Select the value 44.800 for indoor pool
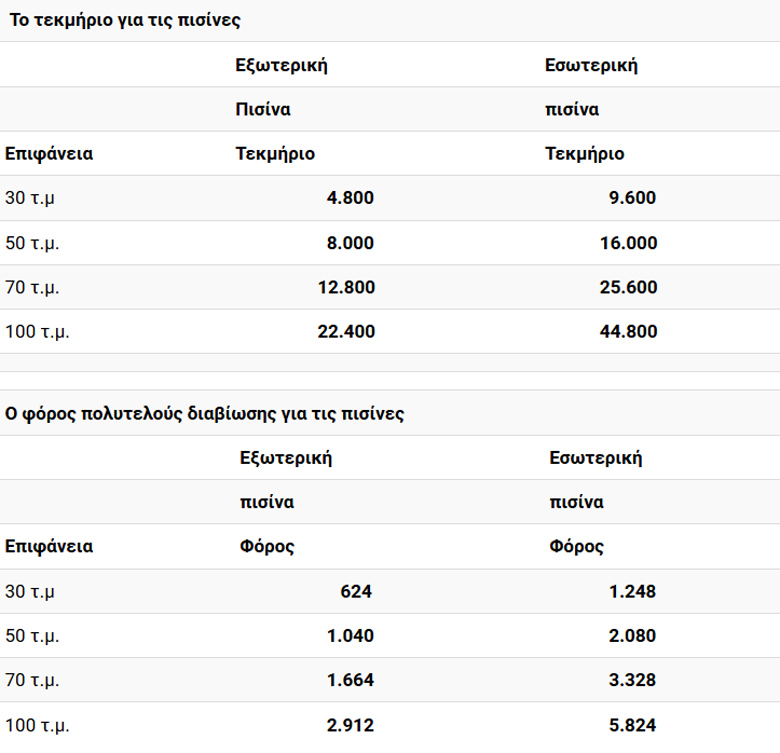 (628, 332)
